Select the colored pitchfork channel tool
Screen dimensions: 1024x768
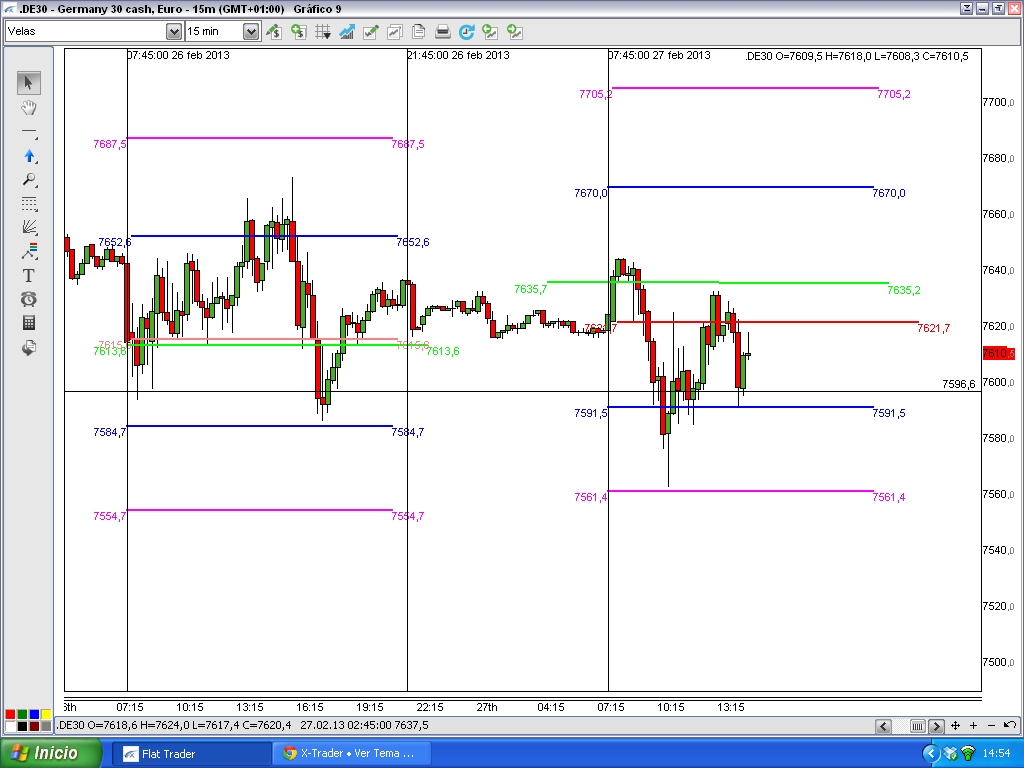click(28, 251)
